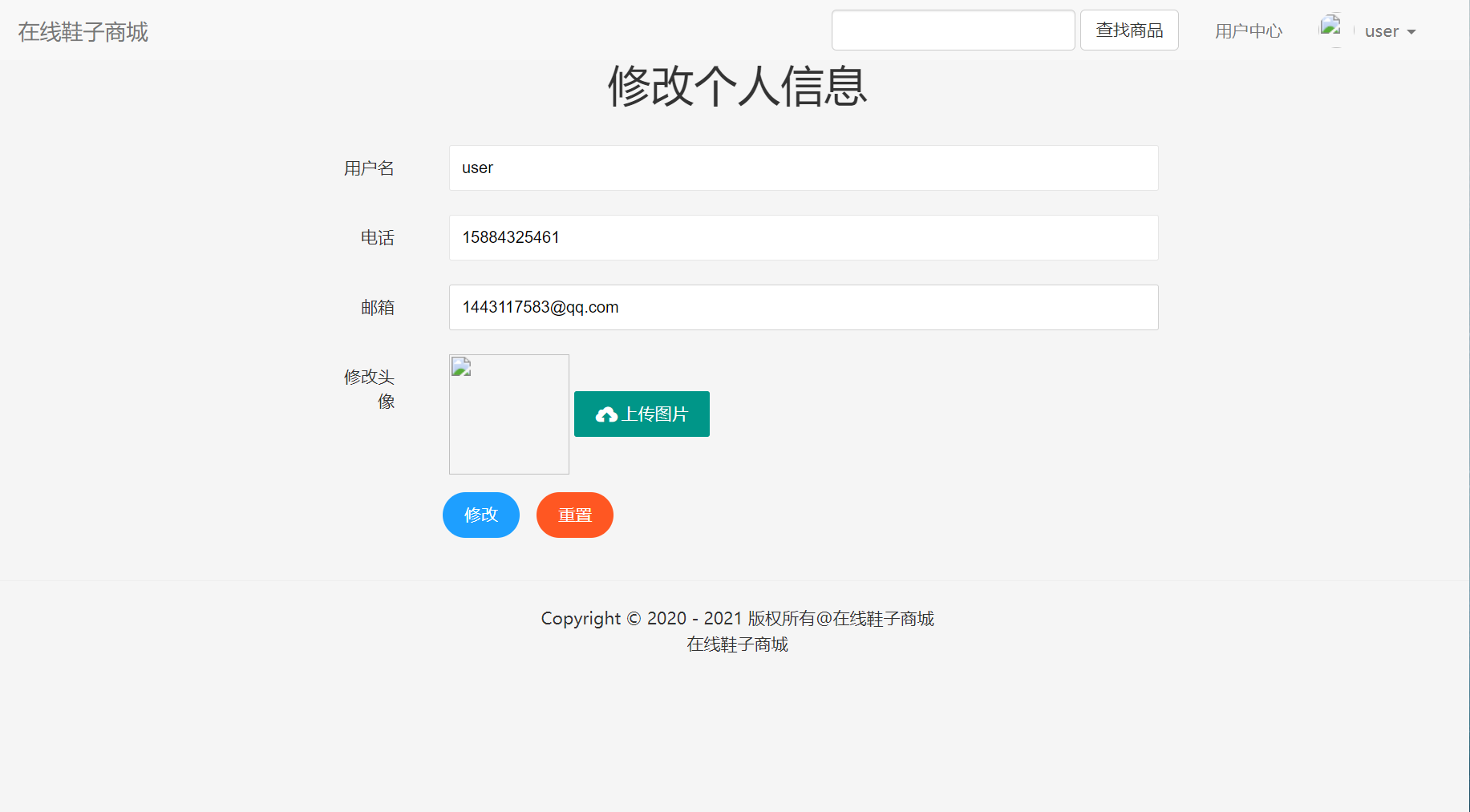Click 重置 to reset the form

pos(574,515)
